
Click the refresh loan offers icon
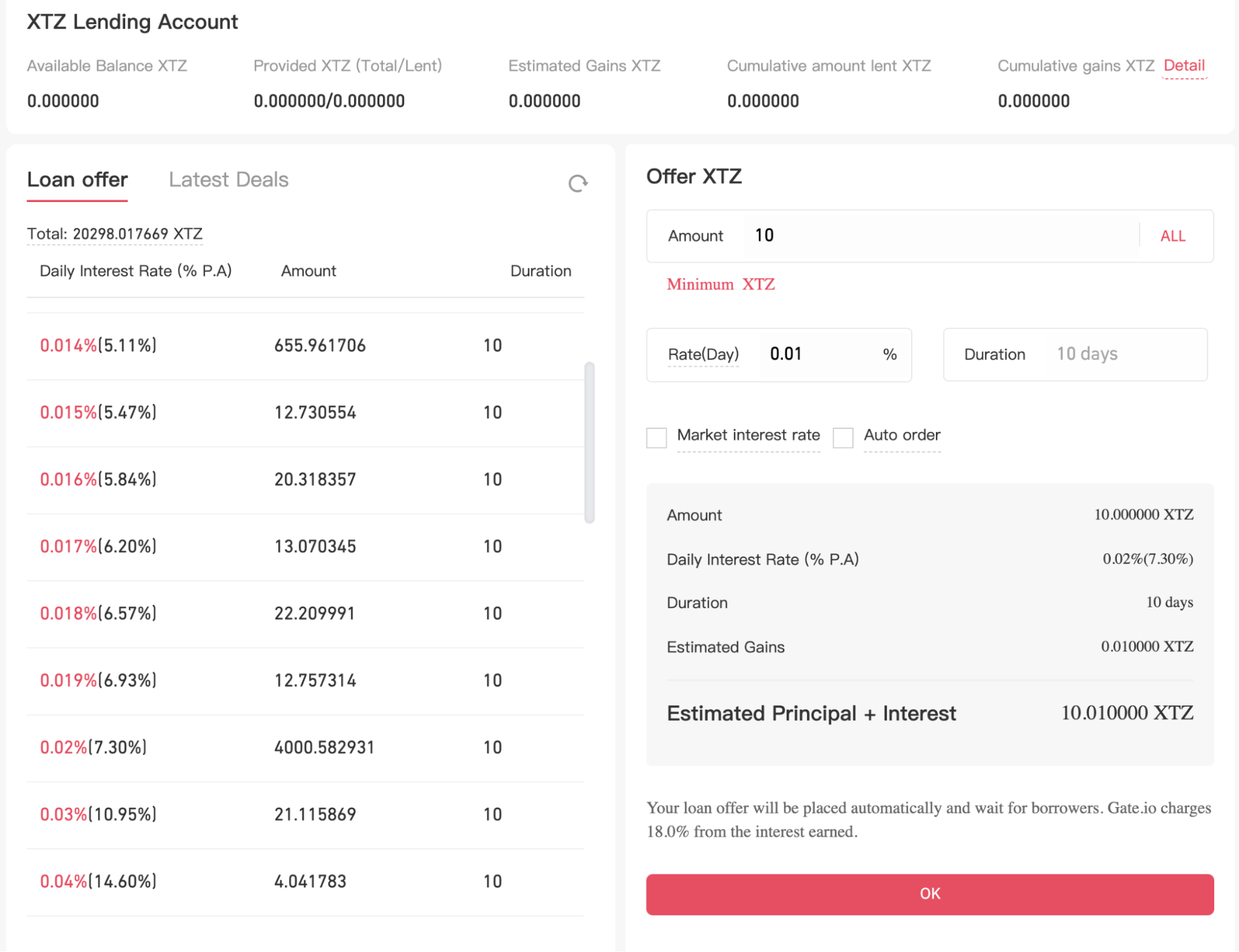tap(578, 183)
